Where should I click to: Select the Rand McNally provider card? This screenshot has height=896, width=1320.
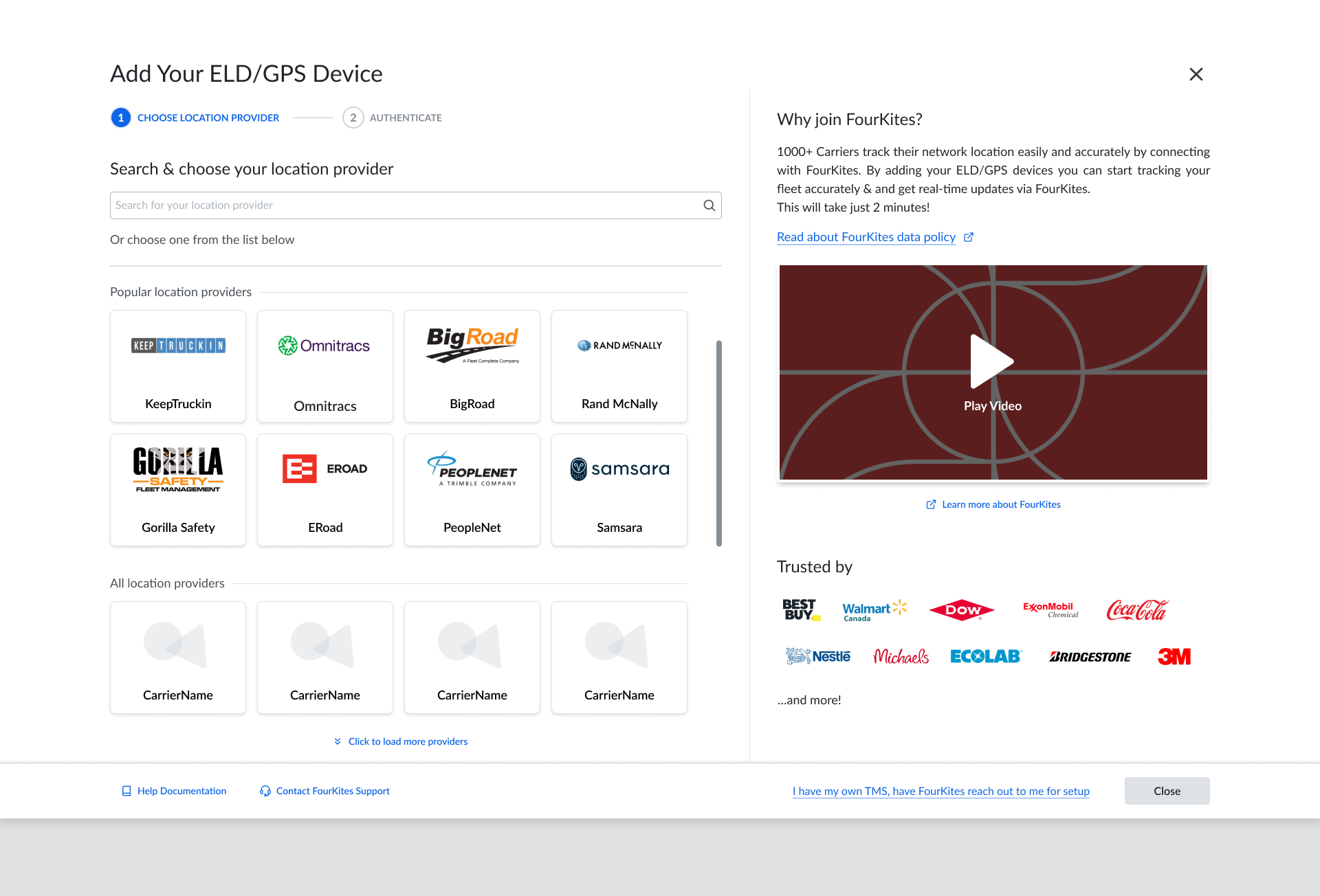pos(619,366)
